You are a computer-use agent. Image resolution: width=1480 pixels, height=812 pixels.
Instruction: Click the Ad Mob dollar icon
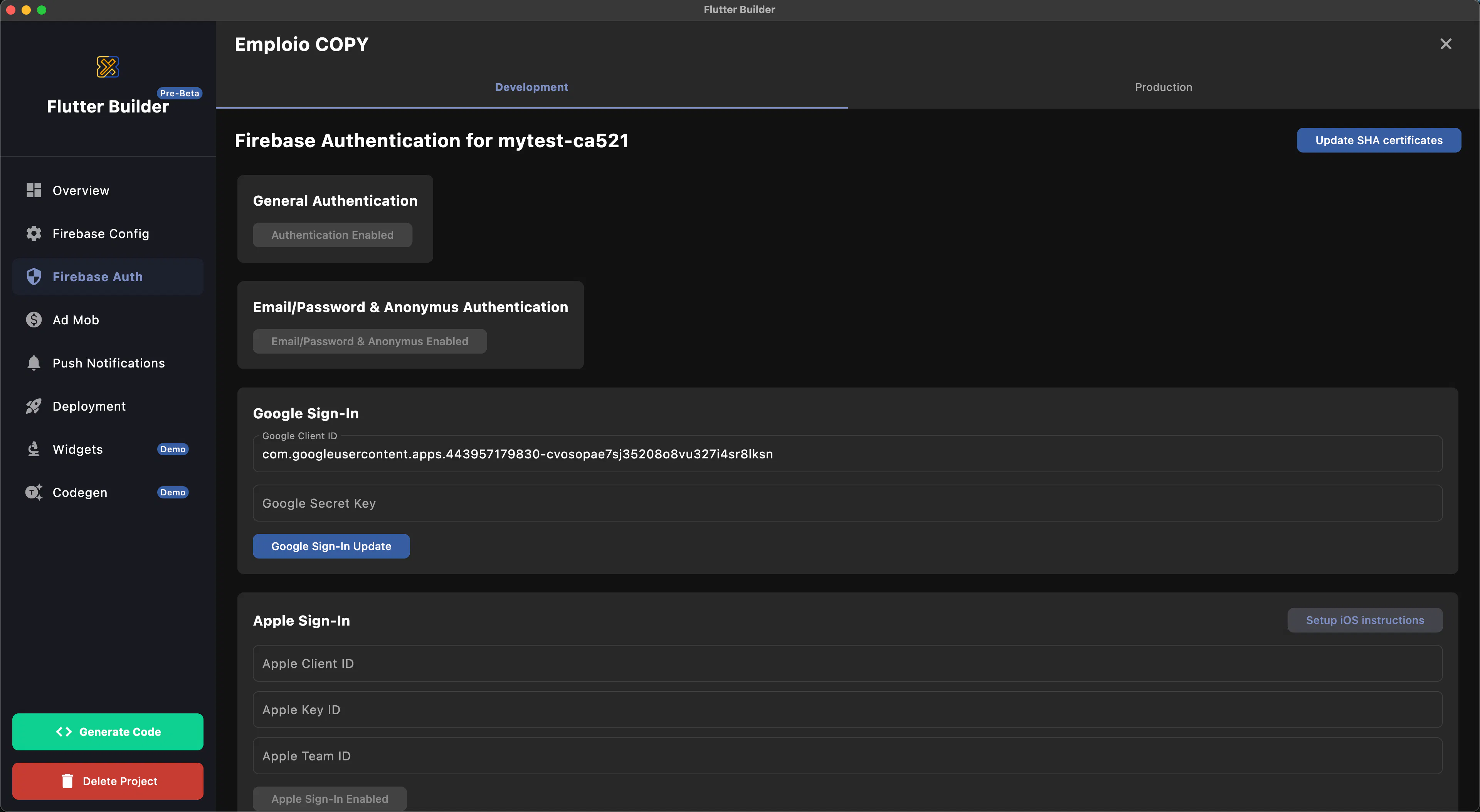[34, 319]
